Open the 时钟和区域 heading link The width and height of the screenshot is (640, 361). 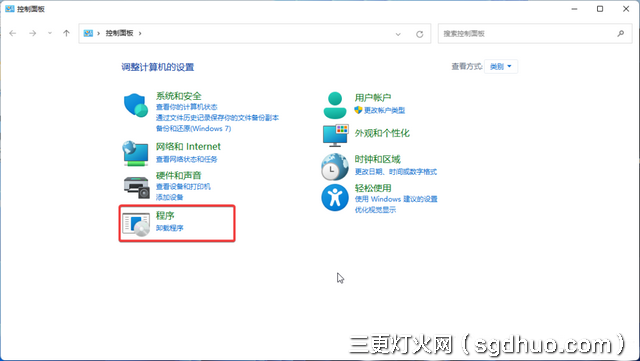point(378,159)
